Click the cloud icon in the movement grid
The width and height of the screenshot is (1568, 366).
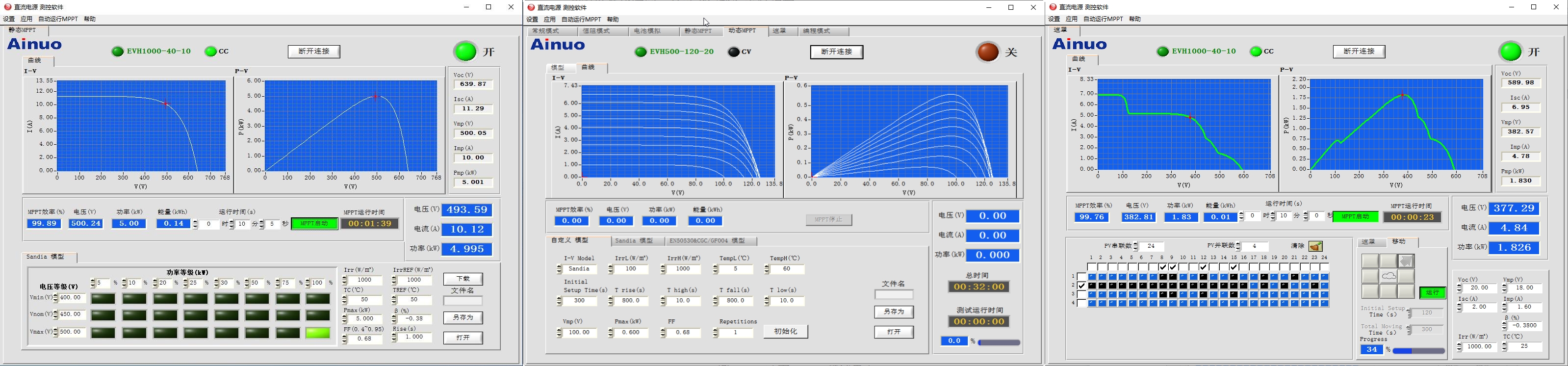[1388, 277]
